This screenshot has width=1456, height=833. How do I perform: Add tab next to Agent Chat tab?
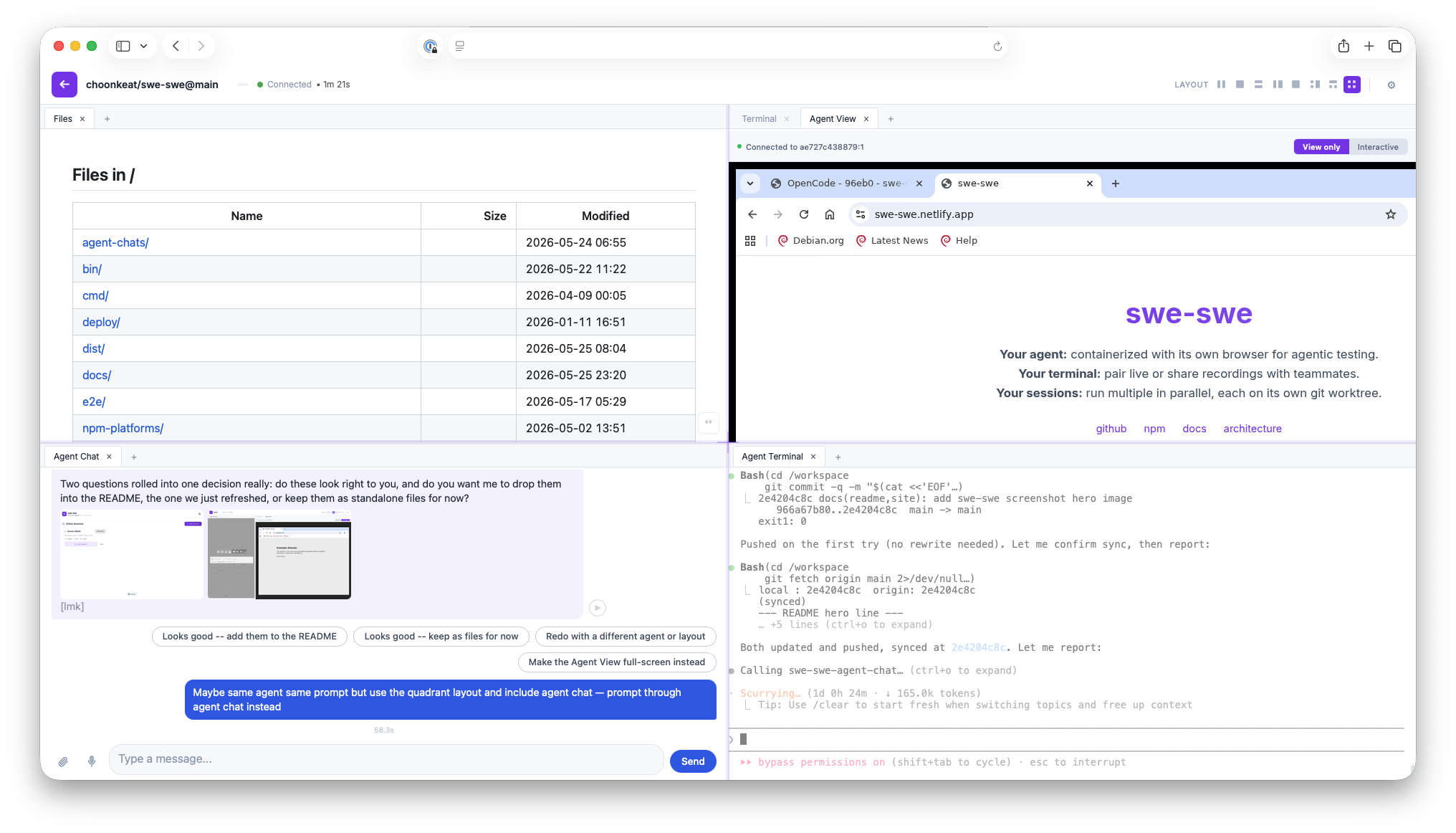pos(133,457)
